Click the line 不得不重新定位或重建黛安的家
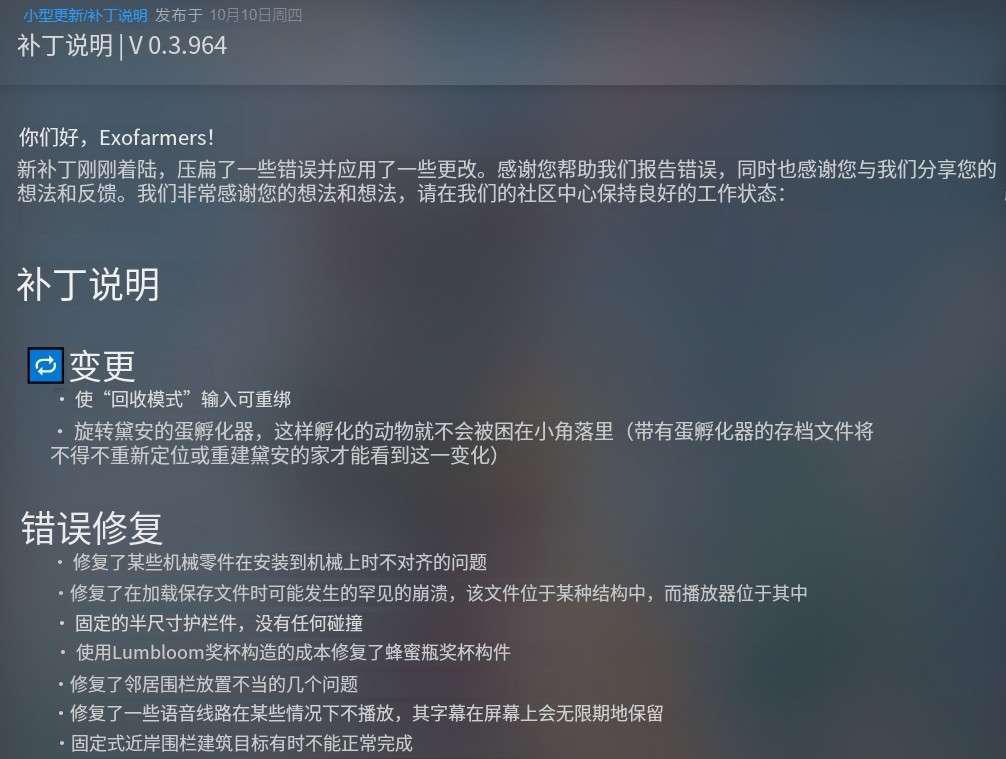This screenshot has height=759, width=1006. pyautogui.click(x=274, y=456)
